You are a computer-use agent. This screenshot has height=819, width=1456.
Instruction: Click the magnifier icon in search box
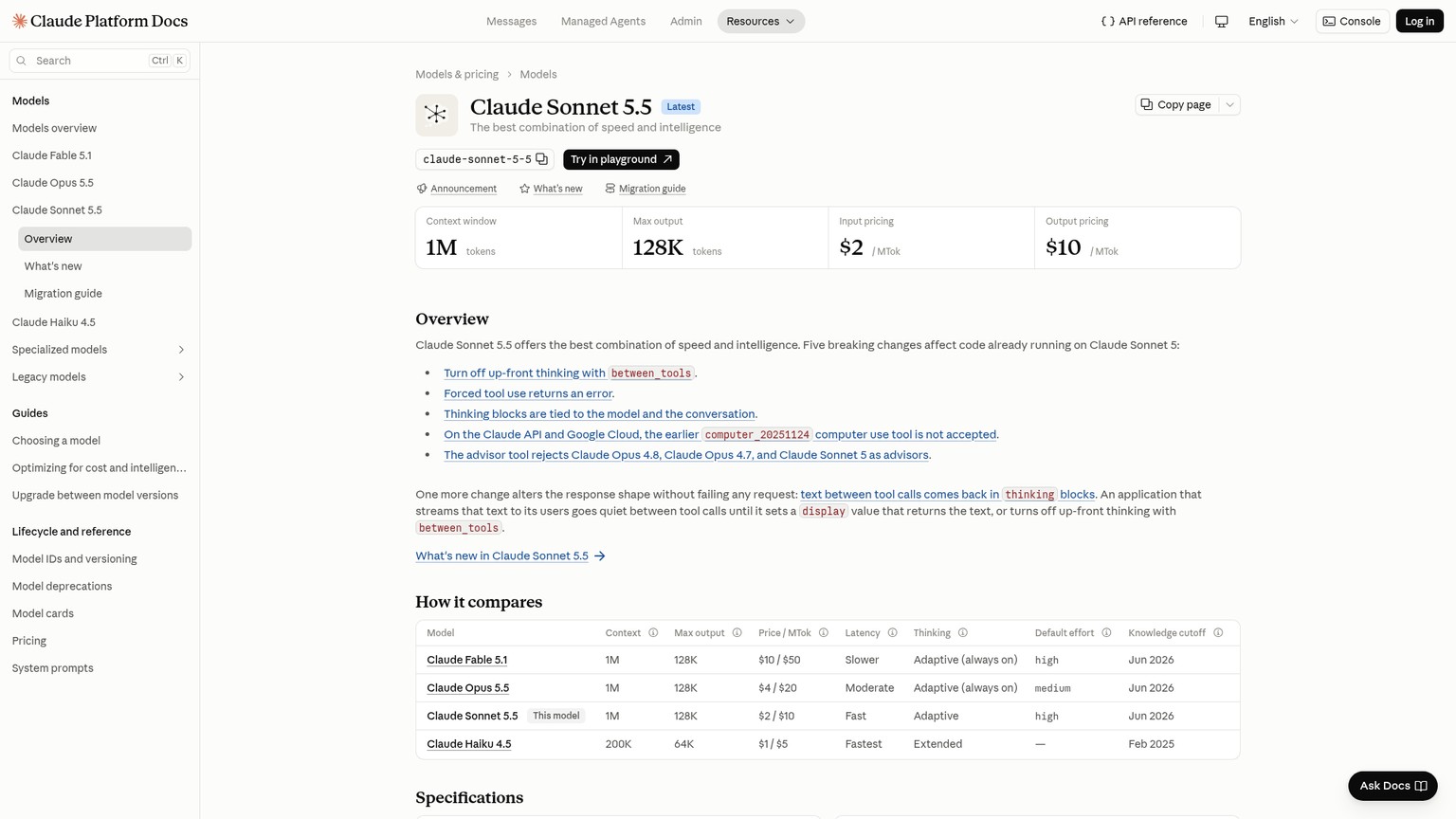[22, 61]
